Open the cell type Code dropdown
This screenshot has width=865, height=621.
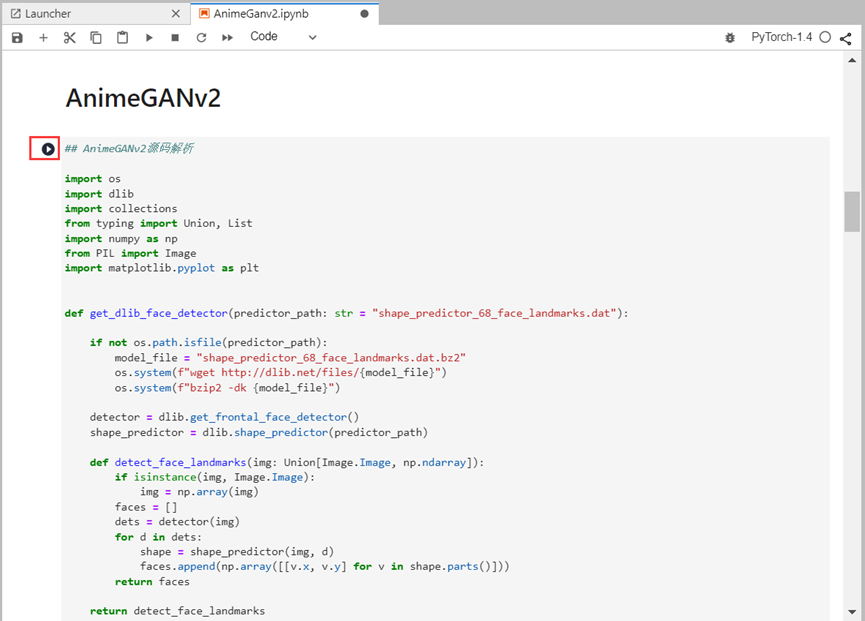283,37
